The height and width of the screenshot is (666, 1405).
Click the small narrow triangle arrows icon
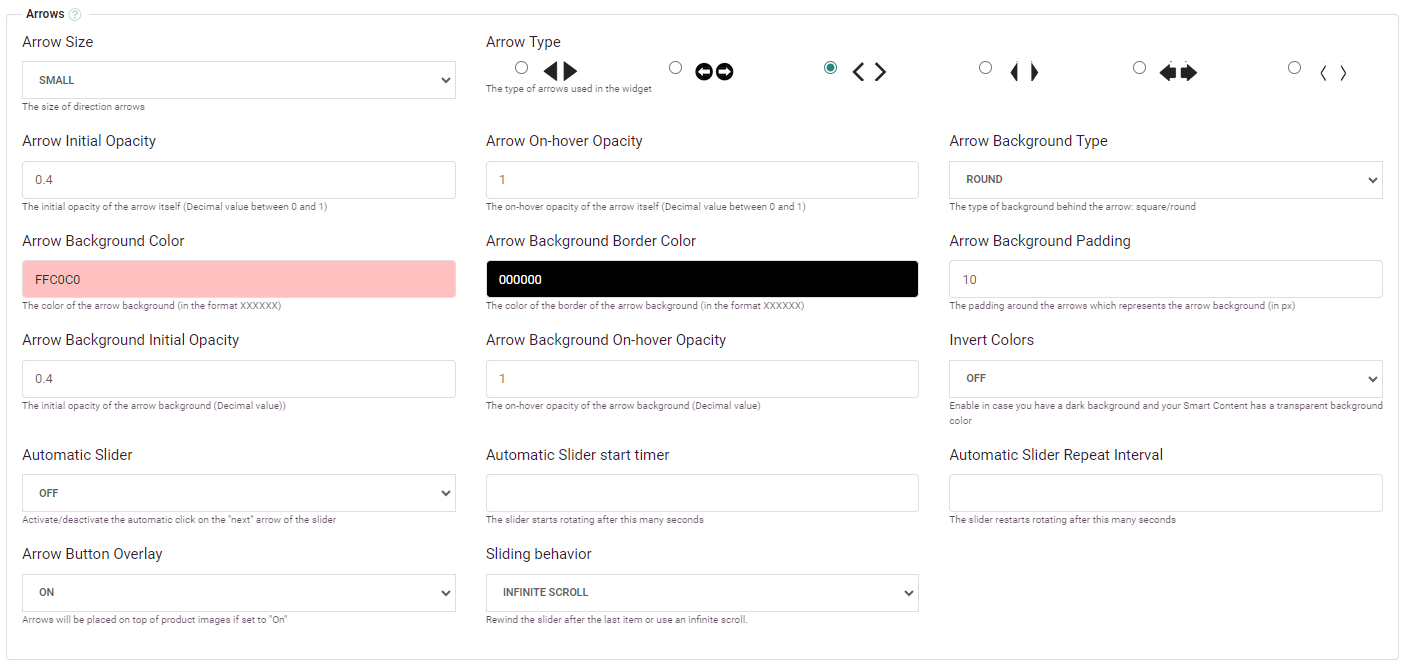coord(1024,72)
